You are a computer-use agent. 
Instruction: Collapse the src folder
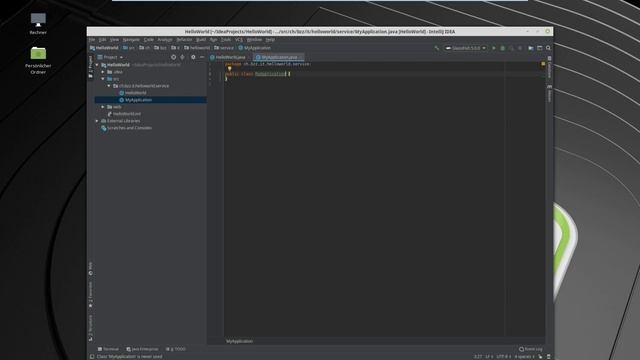pos(103,79)
